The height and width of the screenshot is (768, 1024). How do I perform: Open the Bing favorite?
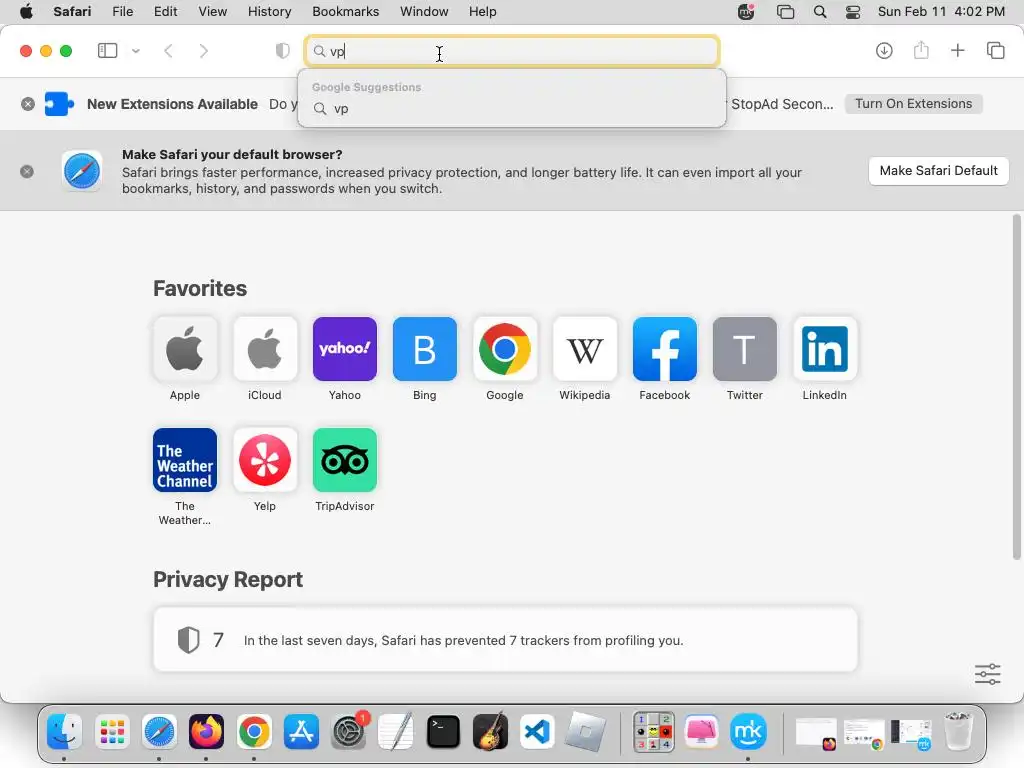click(424, 349)
